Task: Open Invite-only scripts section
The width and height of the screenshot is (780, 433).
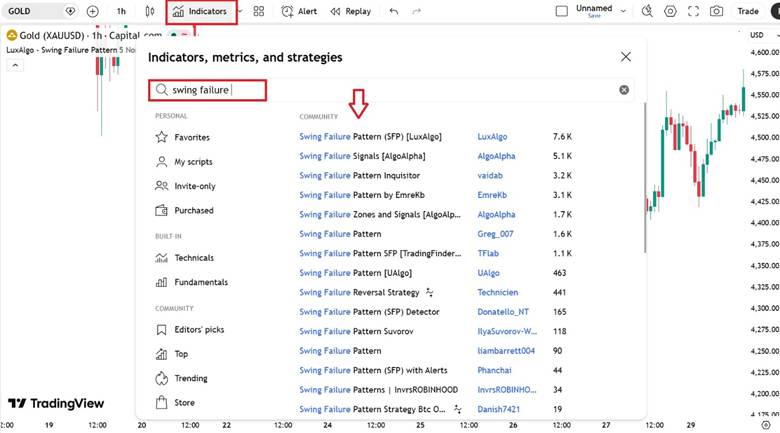Action: pyautogui.click(x=185, y=186)
